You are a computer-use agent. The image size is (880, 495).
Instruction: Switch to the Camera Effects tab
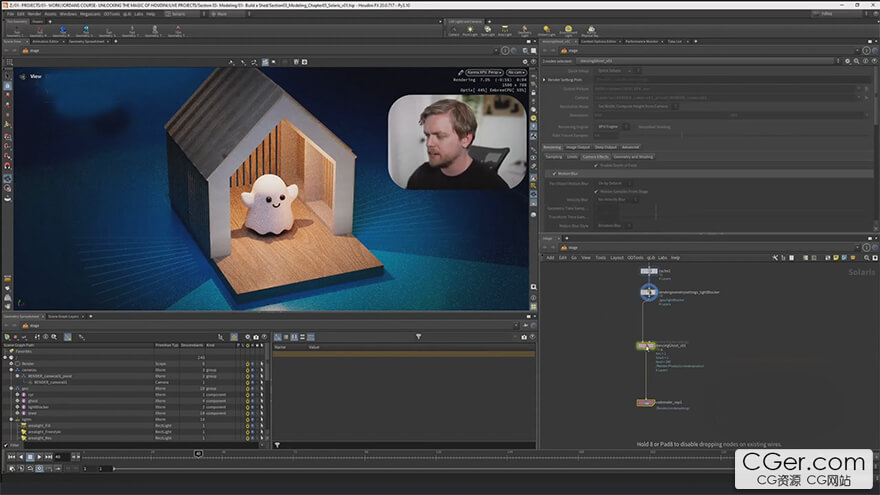click(x=595, y=156)
